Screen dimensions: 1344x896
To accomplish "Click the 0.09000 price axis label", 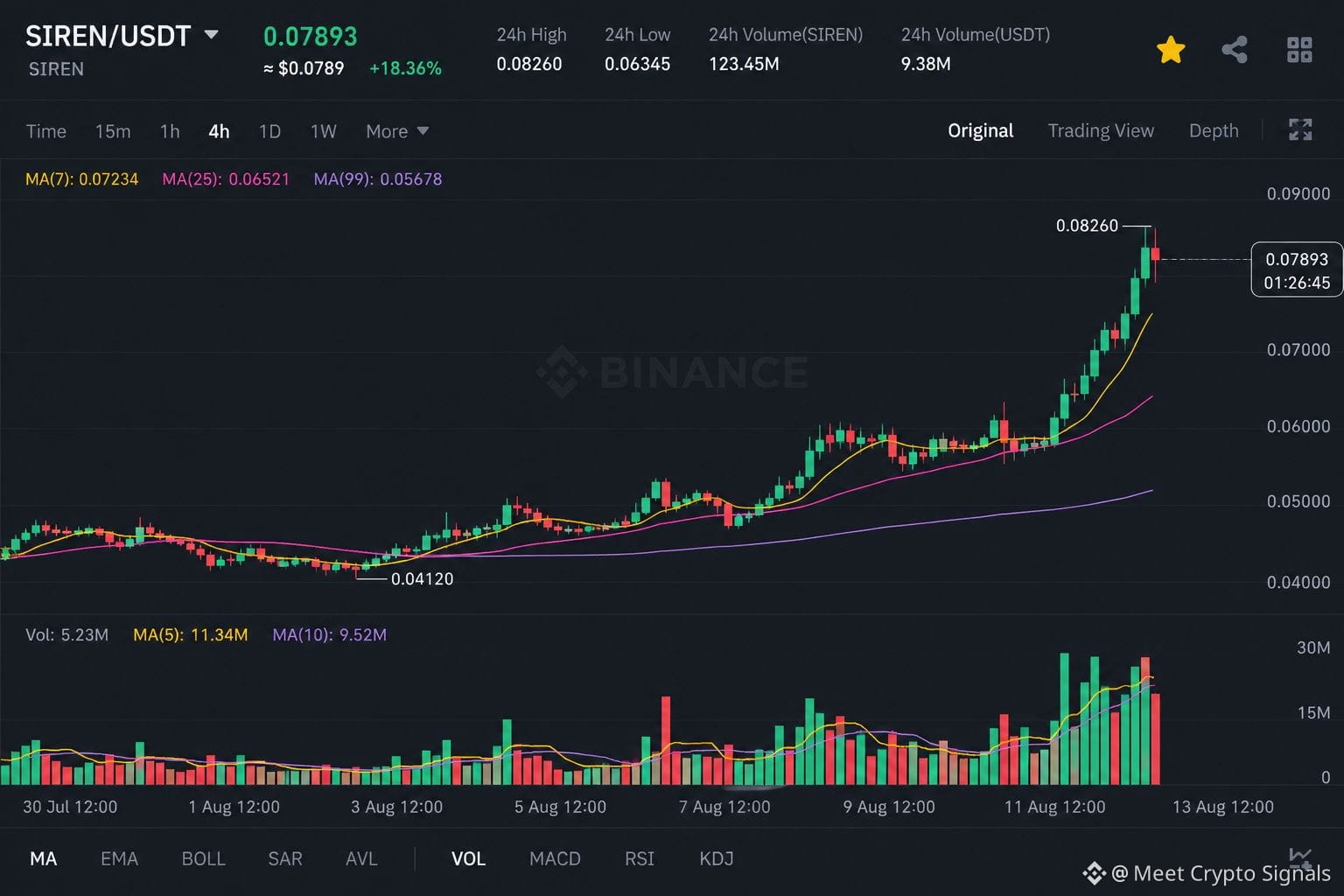I will (1298, 194).
